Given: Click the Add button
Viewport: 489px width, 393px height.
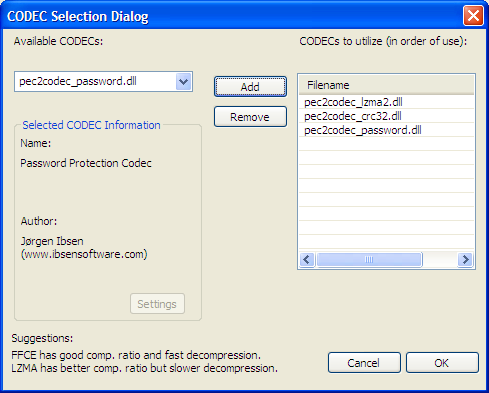Looking at the screenshot, I should point(250,87).
